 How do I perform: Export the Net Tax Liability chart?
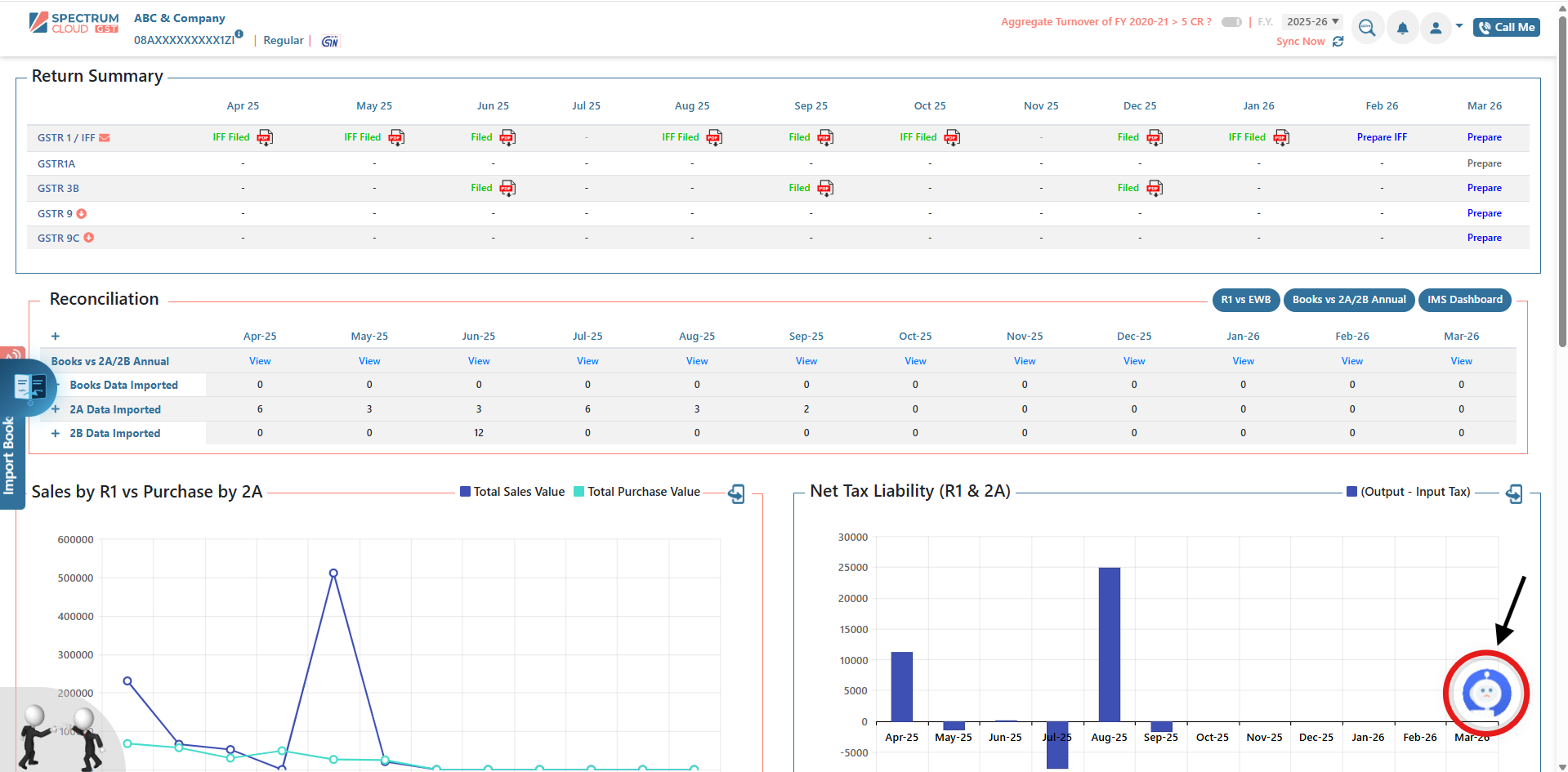1514,493
